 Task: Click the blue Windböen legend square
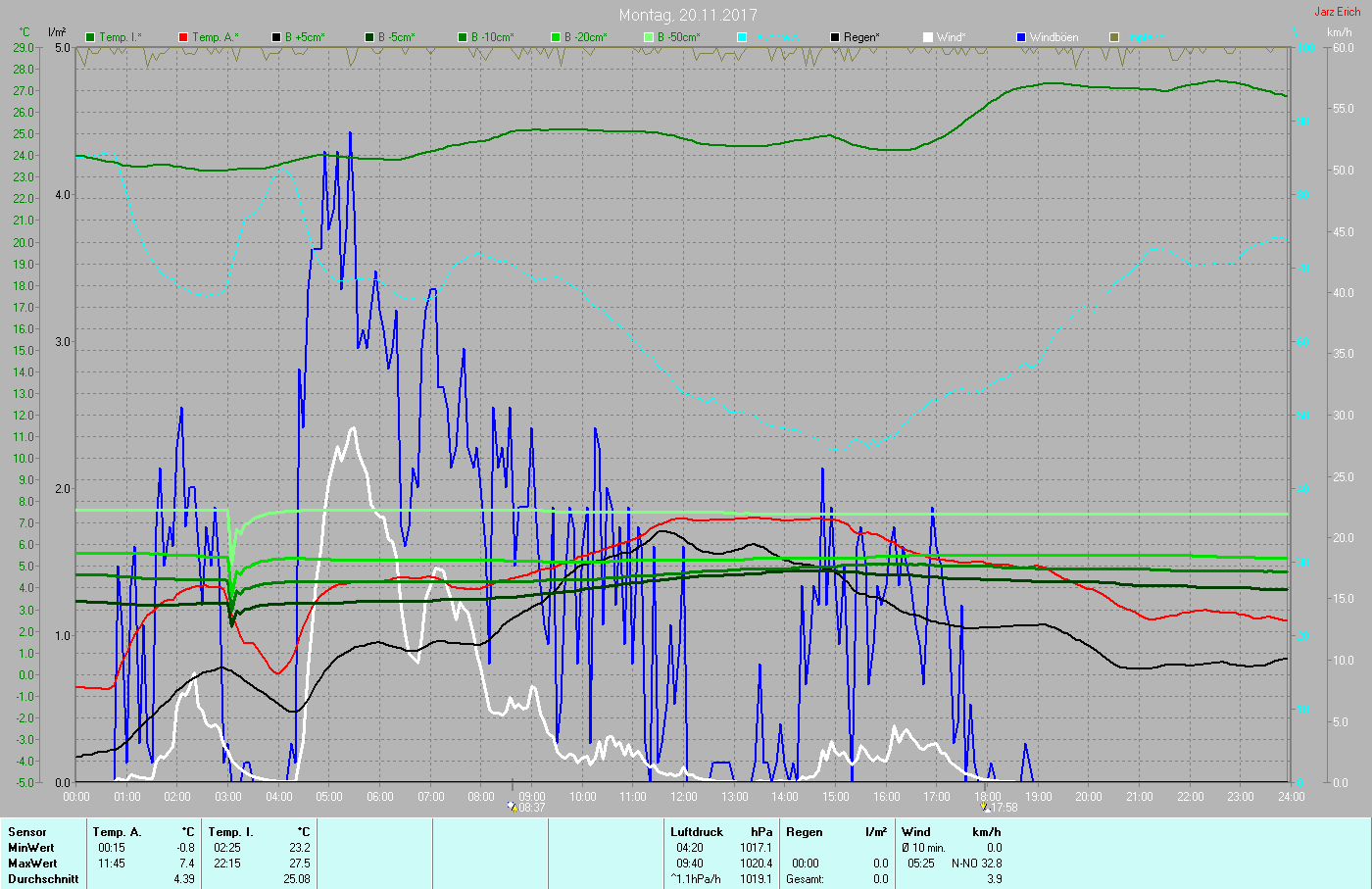(1021, 37)
